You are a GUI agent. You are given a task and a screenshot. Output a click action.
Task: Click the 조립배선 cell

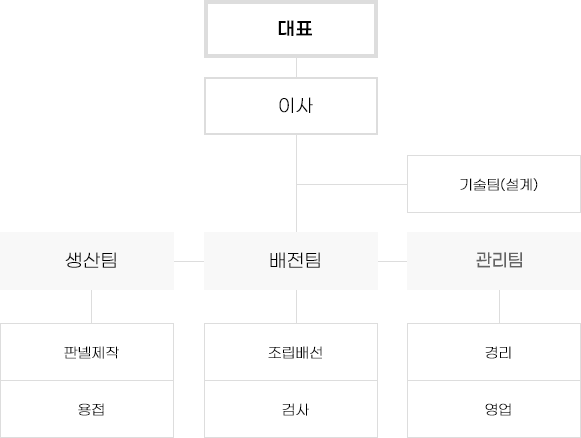[291, 352]
